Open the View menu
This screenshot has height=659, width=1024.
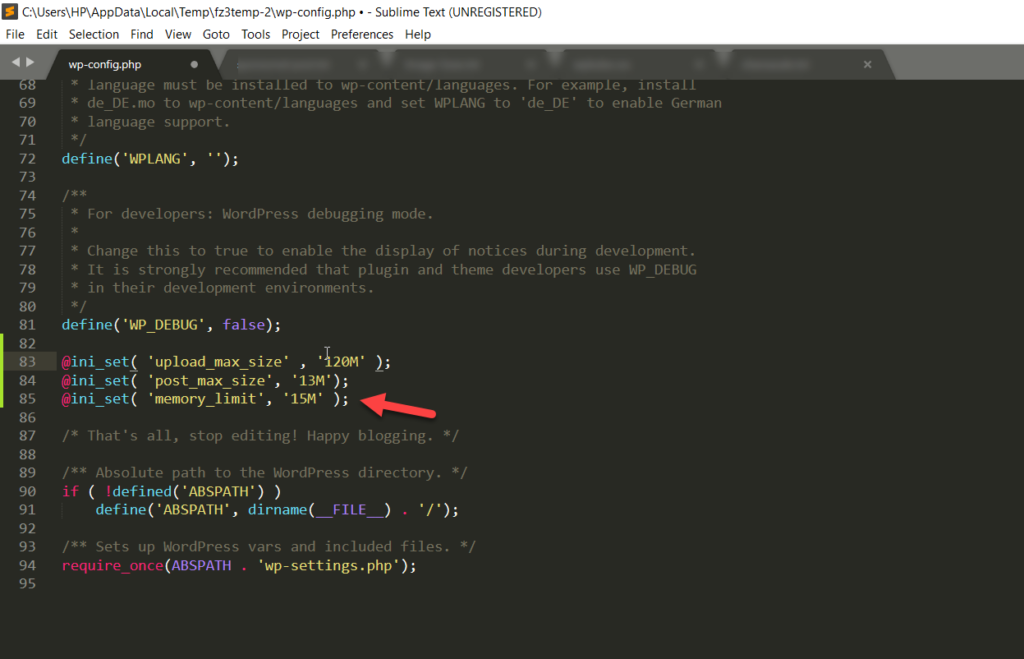pos(178,34)
